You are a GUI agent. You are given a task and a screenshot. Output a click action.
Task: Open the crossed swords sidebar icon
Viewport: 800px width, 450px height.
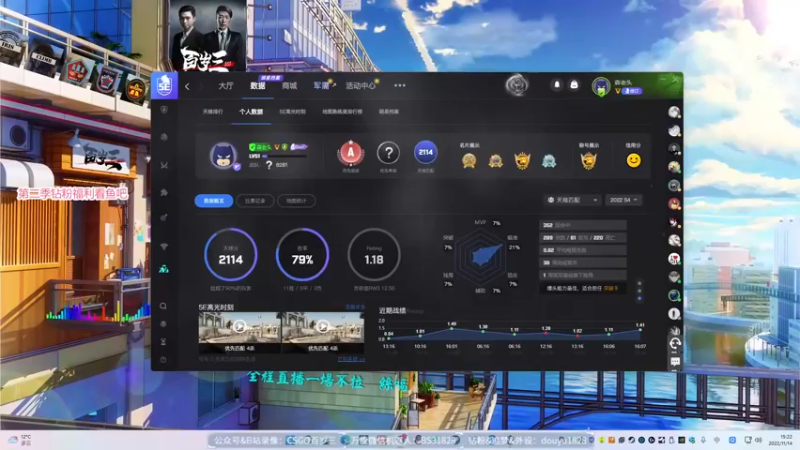tap(164, 165)
